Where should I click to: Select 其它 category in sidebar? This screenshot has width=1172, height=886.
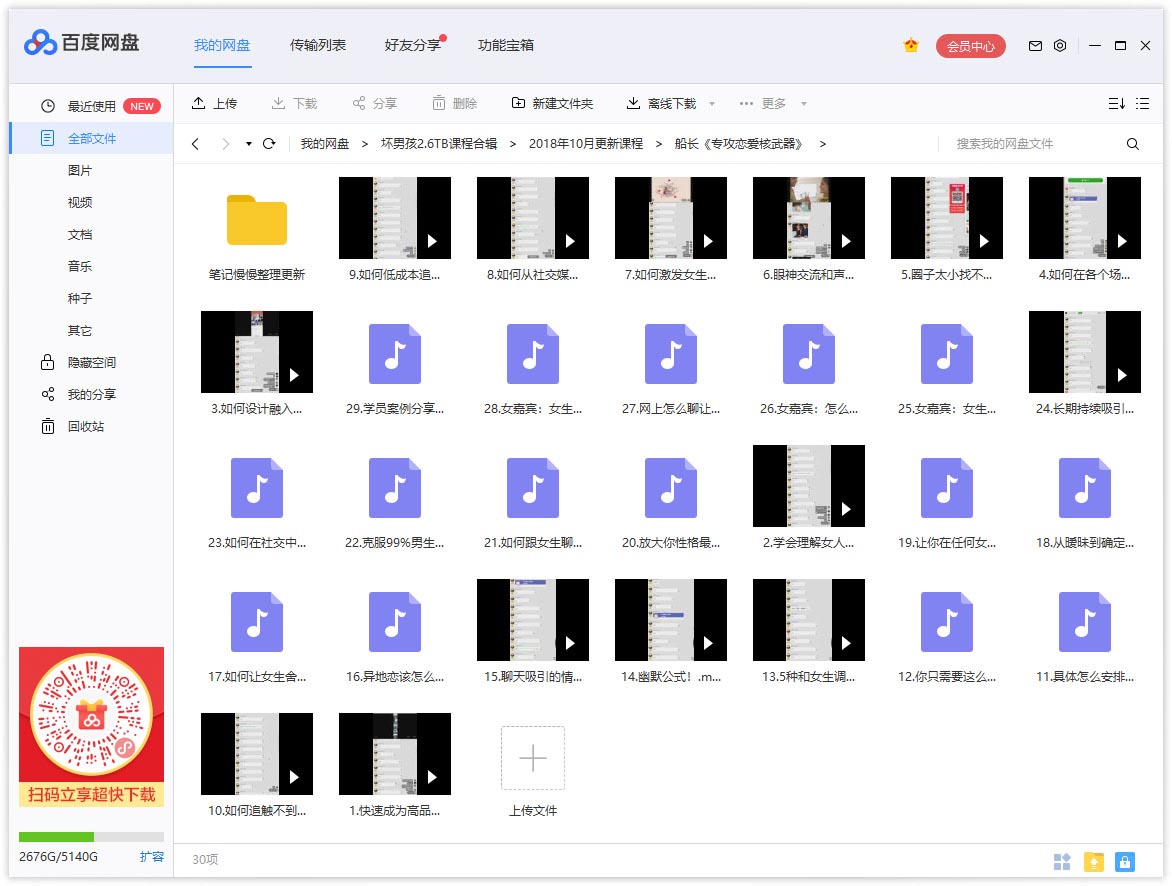(x=80, y=330)
